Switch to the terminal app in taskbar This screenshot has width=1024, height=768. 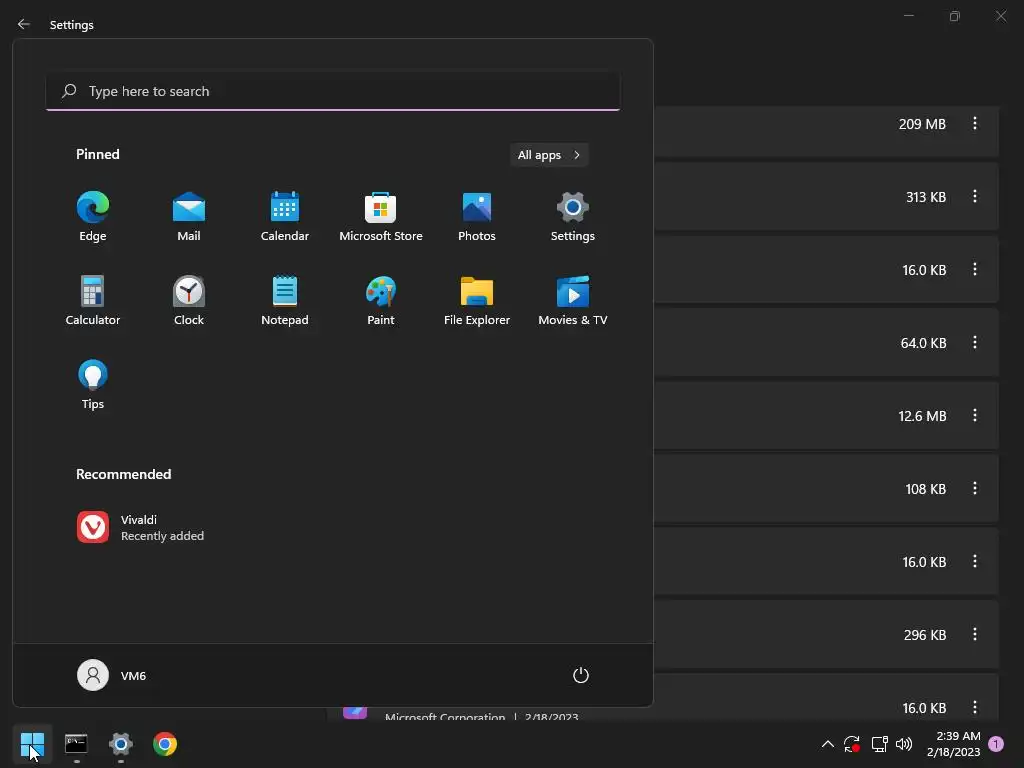[x=76, y=744]
